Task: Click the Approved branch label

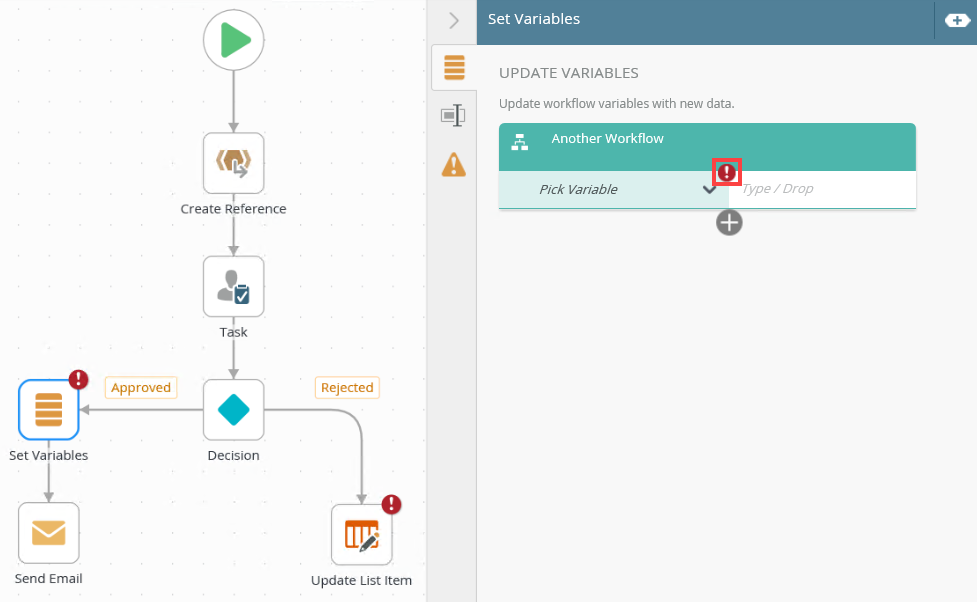Action: pyautogui.click(x=141, y=388)
